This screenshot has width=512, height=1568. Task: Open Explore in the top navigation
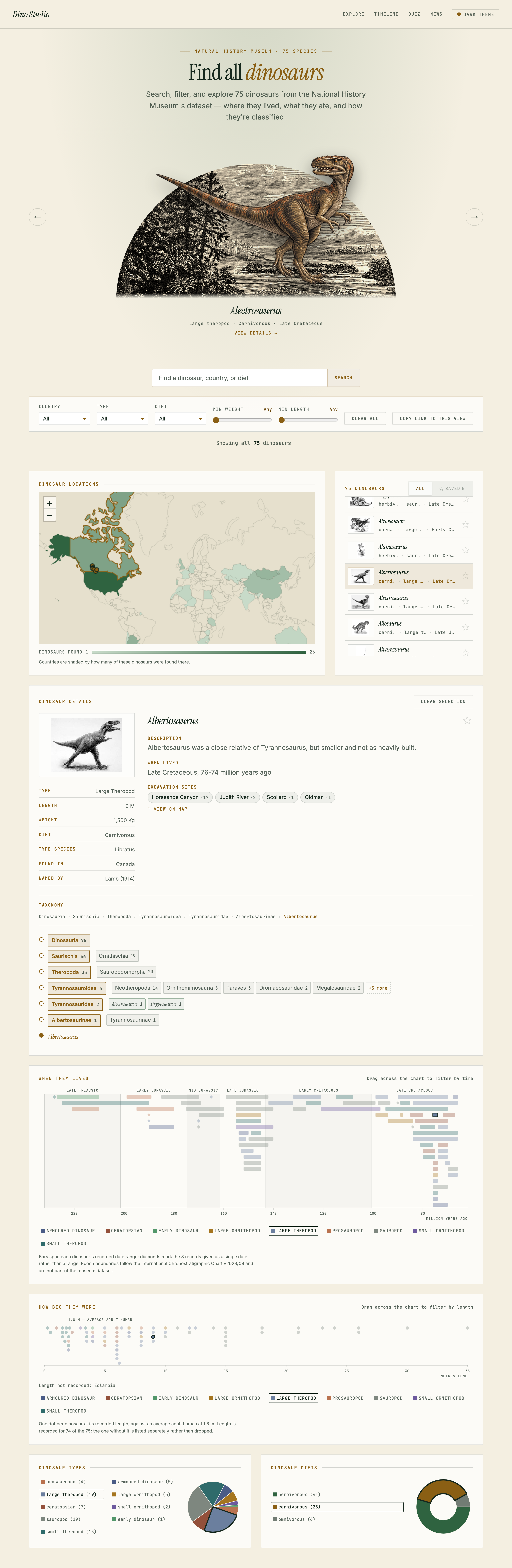[x=354, y=14]
